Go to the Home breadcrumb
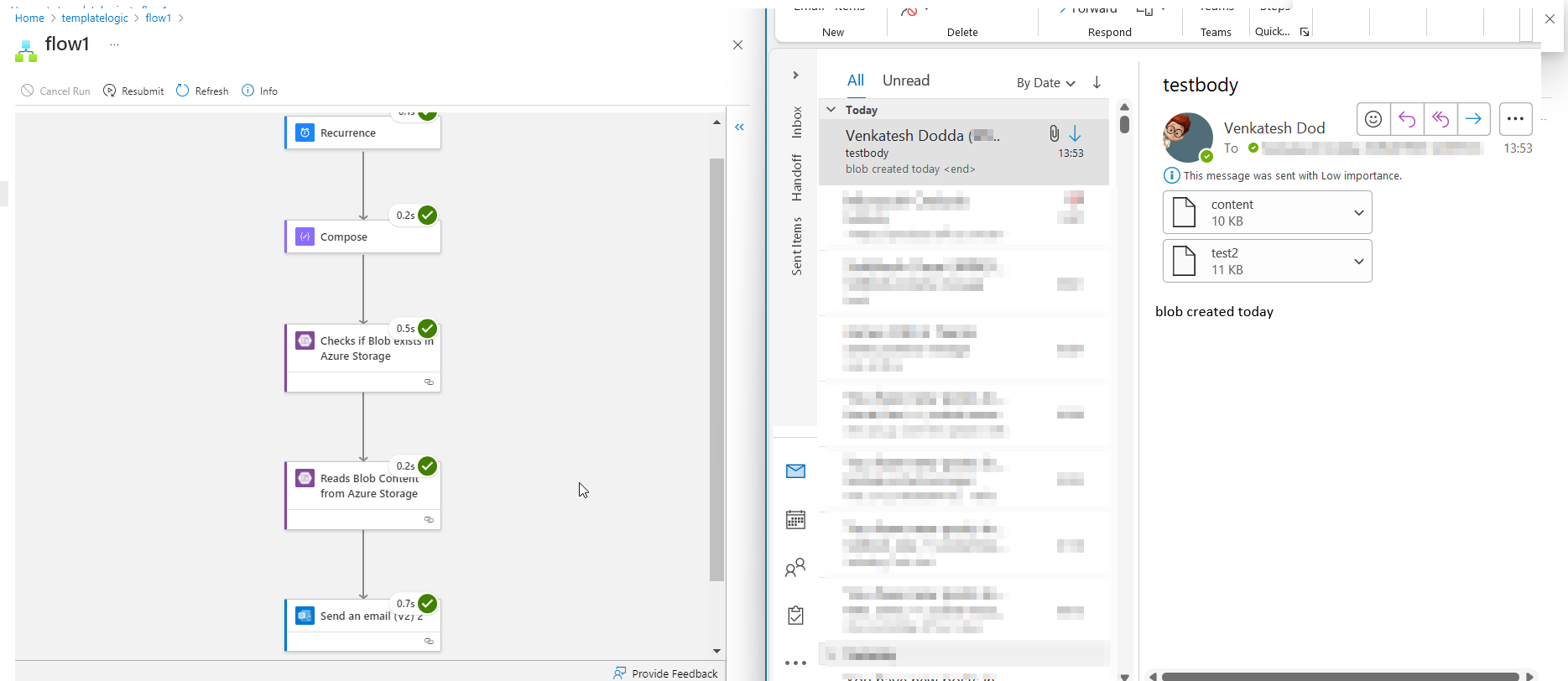The height and width of the screenshot is (681, 1568). coord(29,18)
